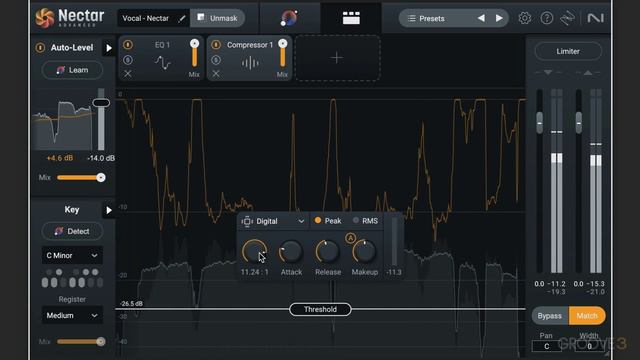Click the Attack knob
Screen dimensions: 640x360
click(x=291, y=252)
